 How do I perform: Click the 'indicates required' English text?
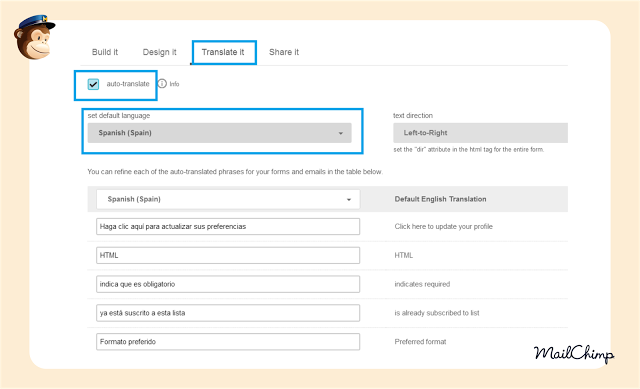(422, 284)
